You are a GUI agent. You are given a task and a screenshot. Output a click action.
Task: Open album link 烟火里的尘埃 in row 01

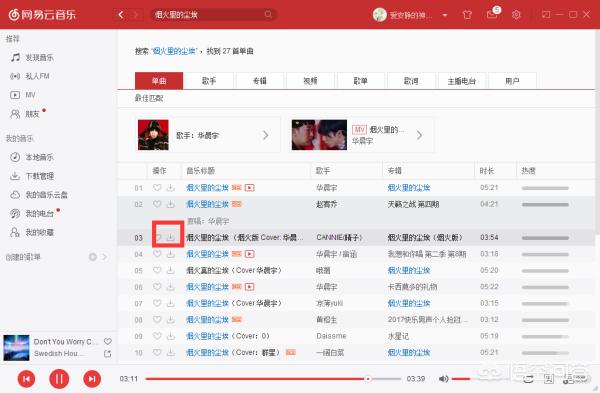409,188
